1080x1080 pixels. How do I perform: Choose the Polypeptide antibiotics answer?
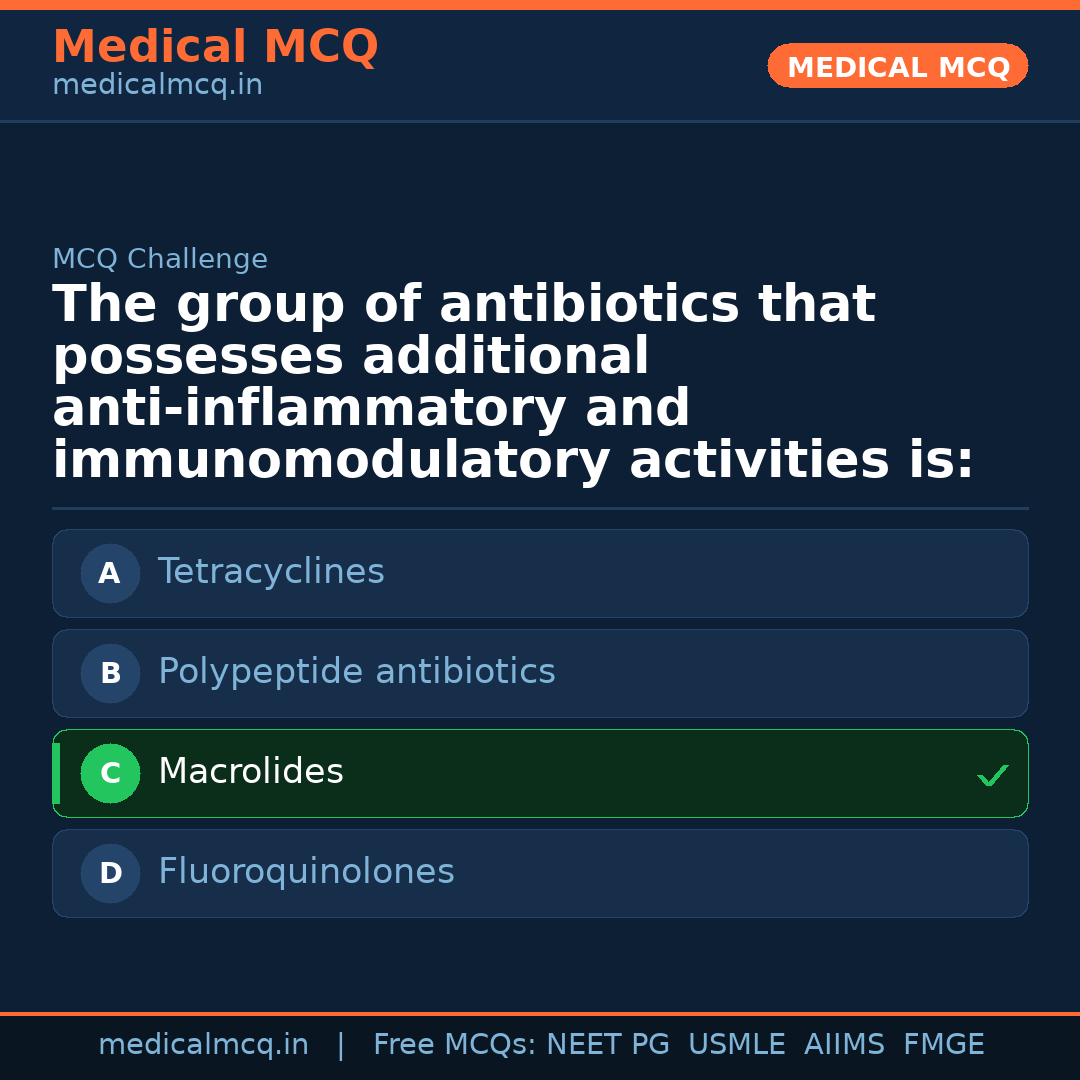click(356, 672)
